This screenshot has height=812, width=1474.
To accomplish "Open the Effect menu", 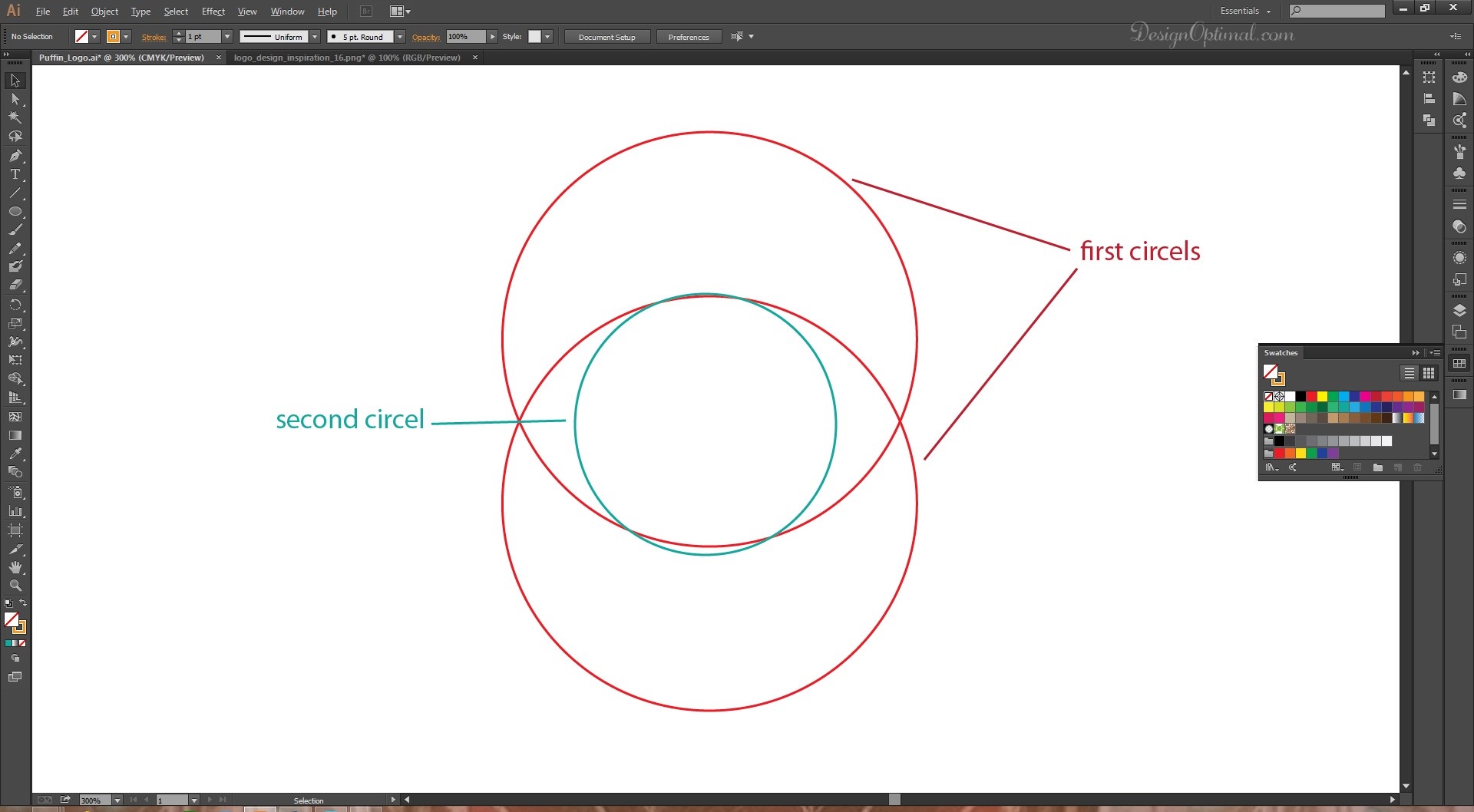I will 213,12.
